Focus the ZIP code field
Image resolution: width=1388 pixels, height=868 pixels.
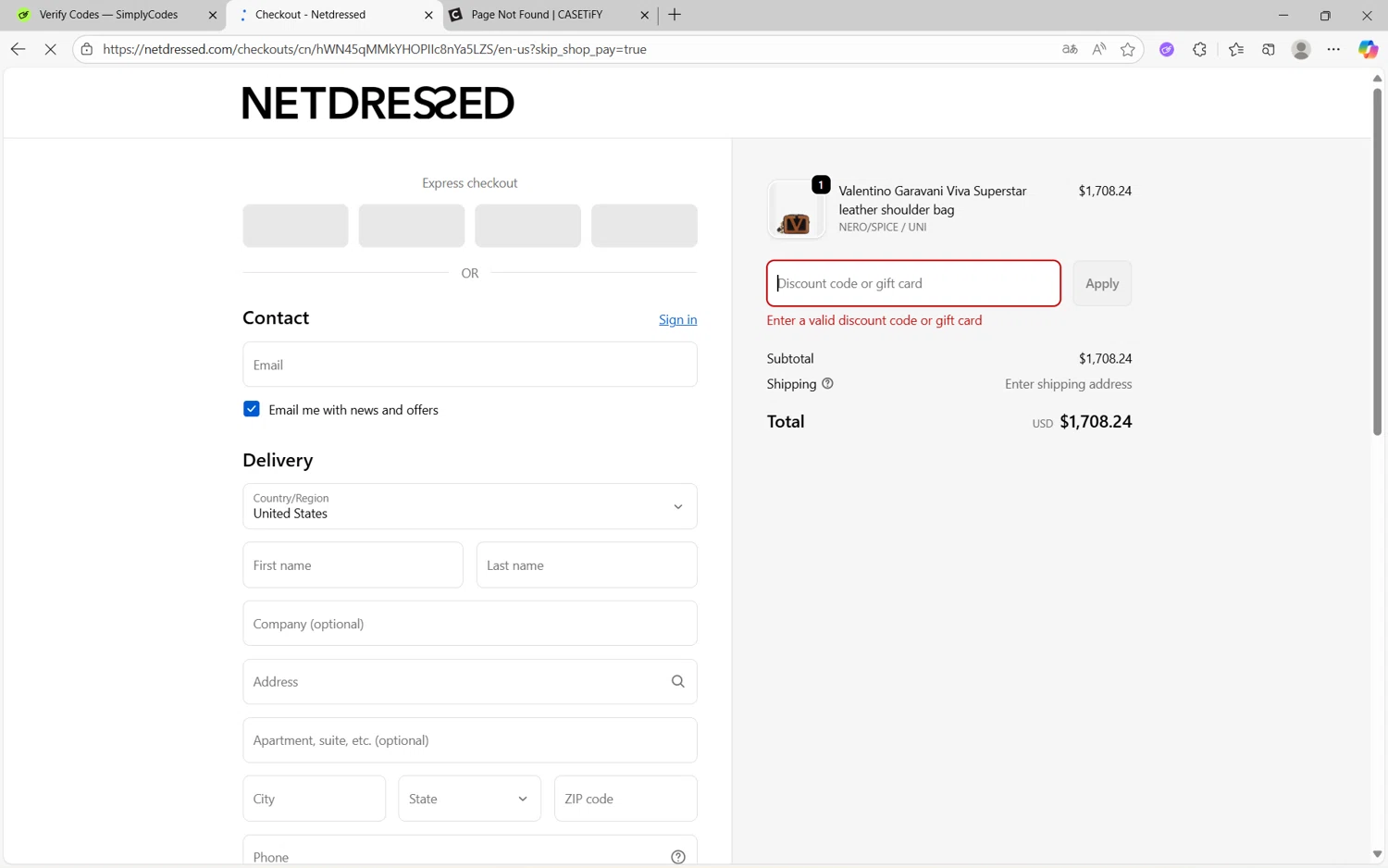(626, 799)
